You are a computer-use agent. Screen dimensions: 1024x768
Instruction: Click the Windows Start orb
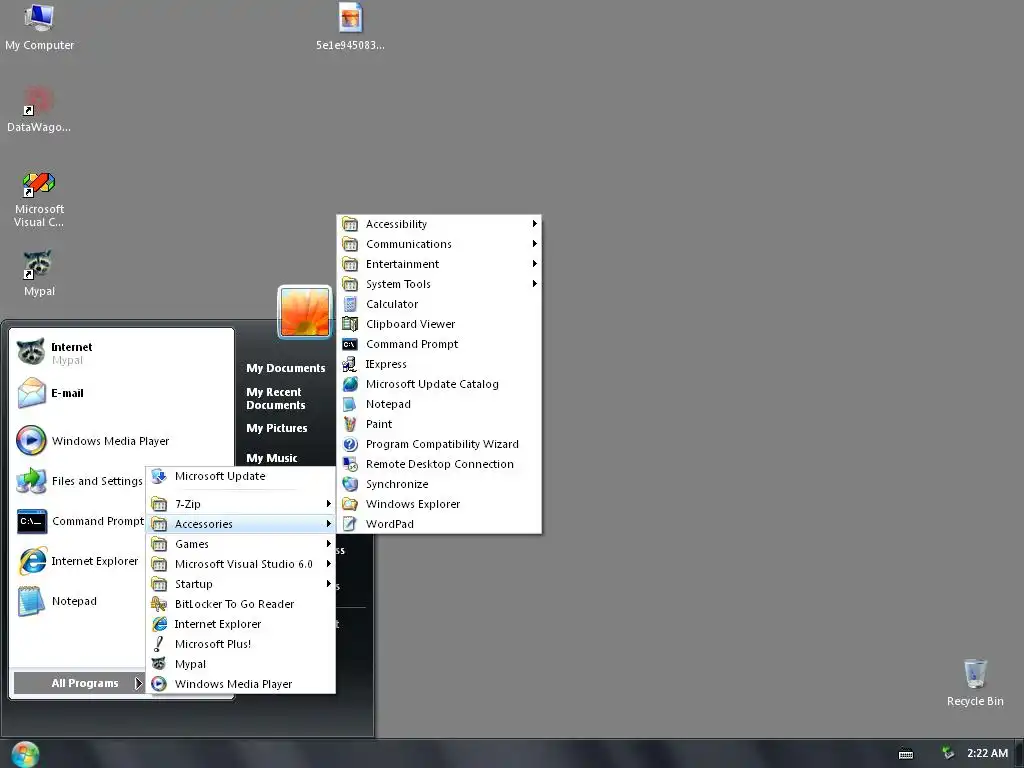pyautogui.click(x=25, y=754)
